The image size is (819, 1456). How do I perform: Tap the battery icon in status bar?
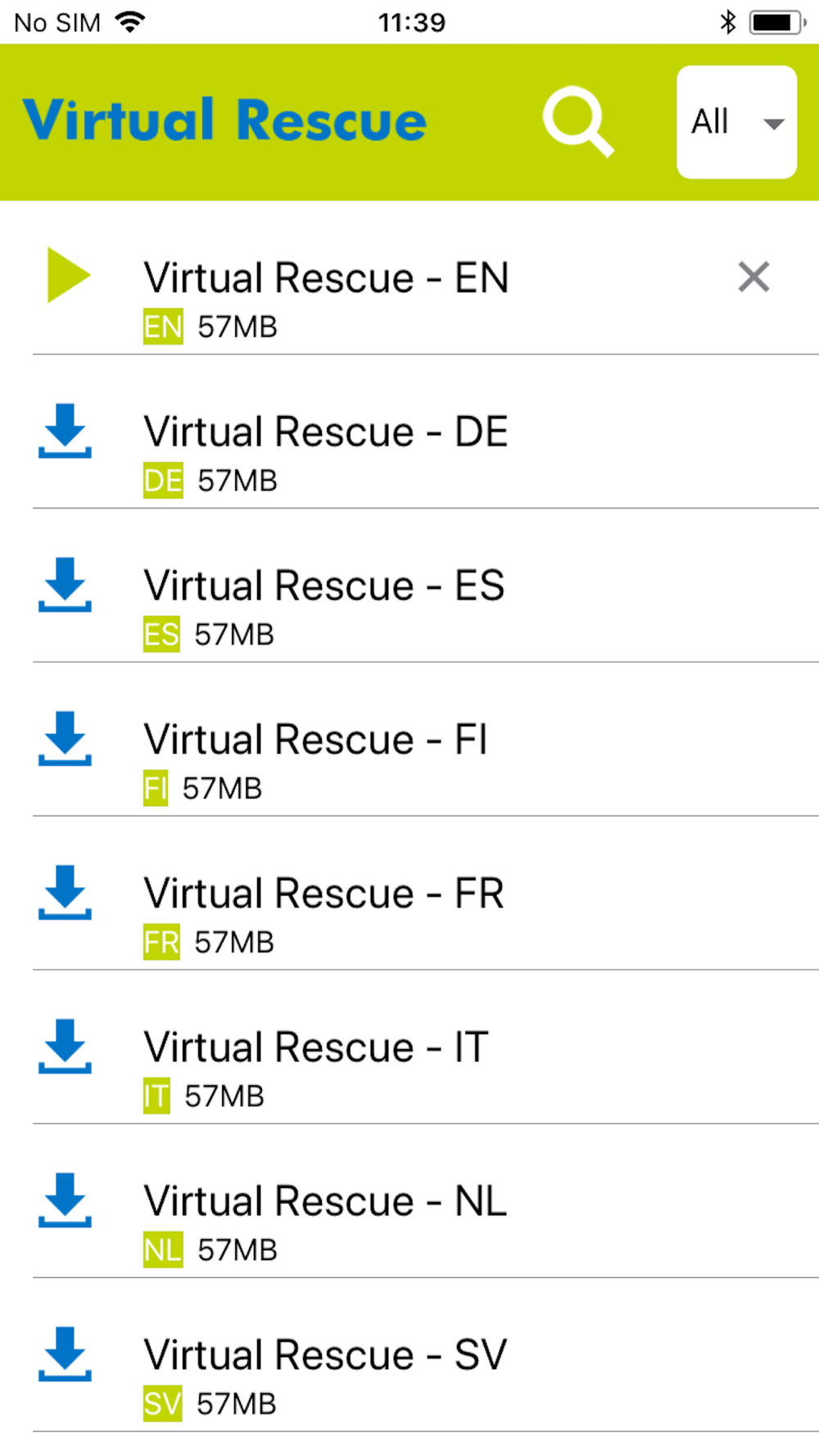click(x=776, y=22)
